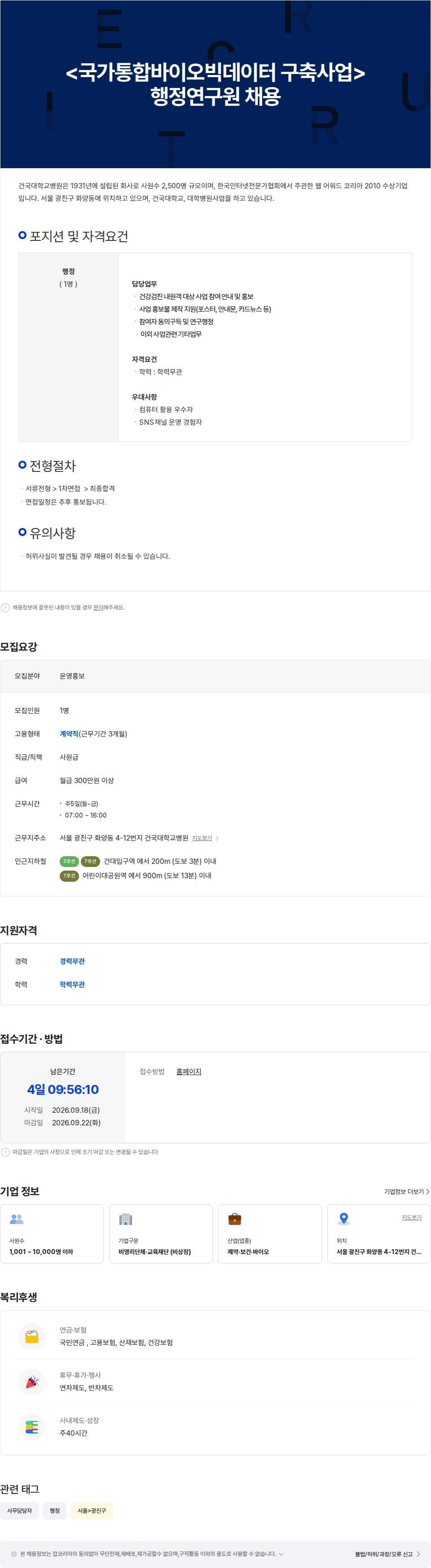Click the 학력무관 education value in 지원자격
Image resolution: width=431 pixels, height=1568 pixels.
click(x=72, y=984)
